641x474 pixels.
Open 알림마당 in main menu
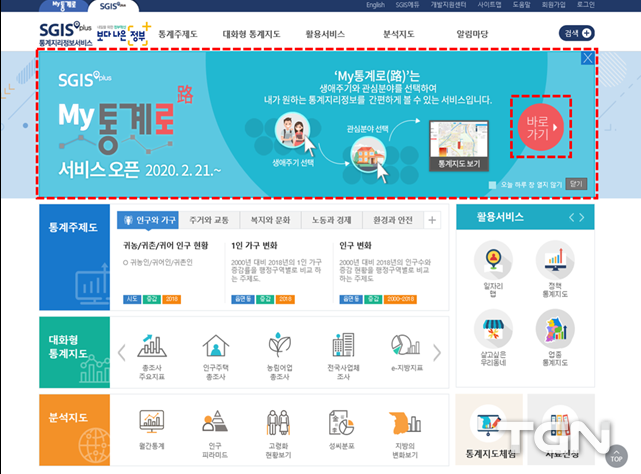coord(472,34)
